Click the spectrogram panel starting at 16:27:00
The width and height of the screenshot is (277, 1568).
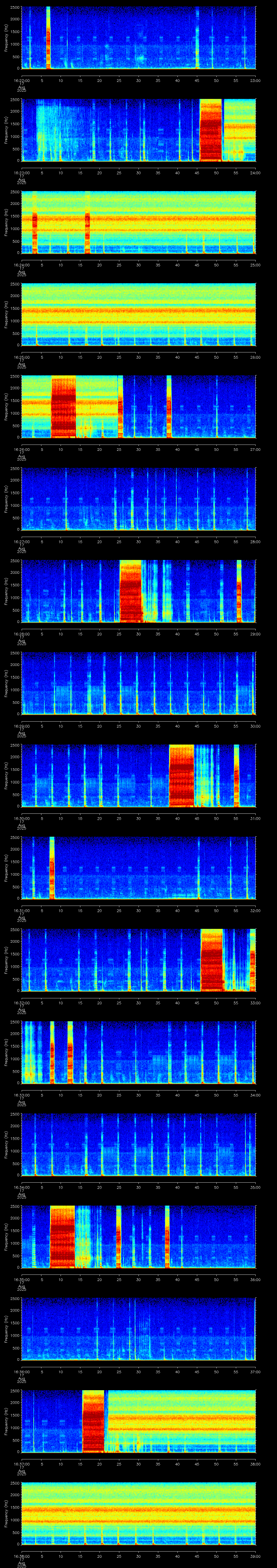(139, 499)
